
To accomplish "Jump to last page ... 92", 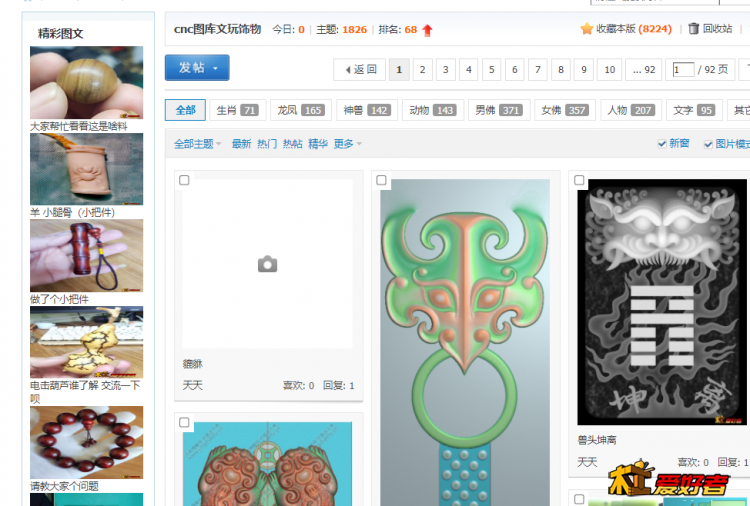I will tap(644, 70).
